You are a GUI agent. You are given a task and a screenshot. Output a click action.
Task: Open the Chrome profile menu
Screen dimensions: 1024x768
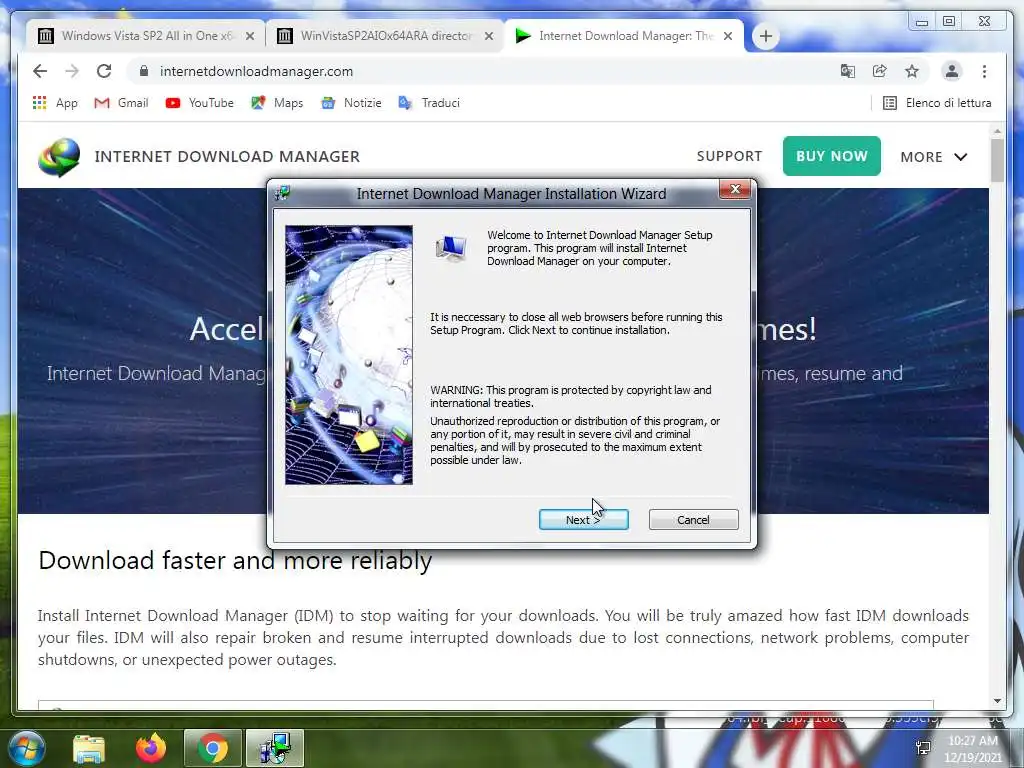tap(952, 71)
